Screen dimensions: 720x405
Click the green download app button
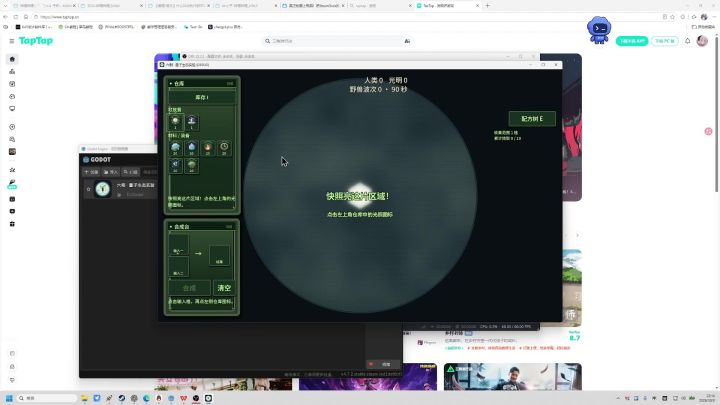pos(632,41)
